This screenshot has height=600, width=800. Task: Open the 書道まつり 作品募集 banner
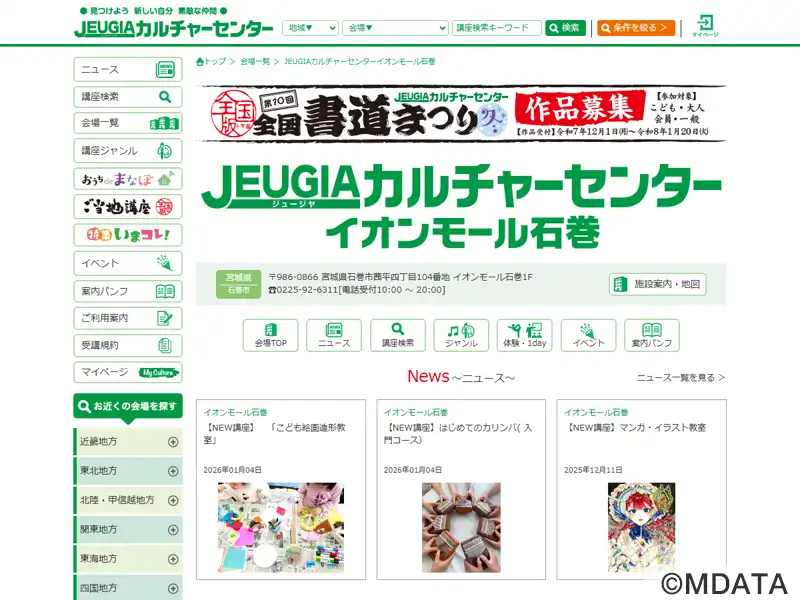pos(461,113)
